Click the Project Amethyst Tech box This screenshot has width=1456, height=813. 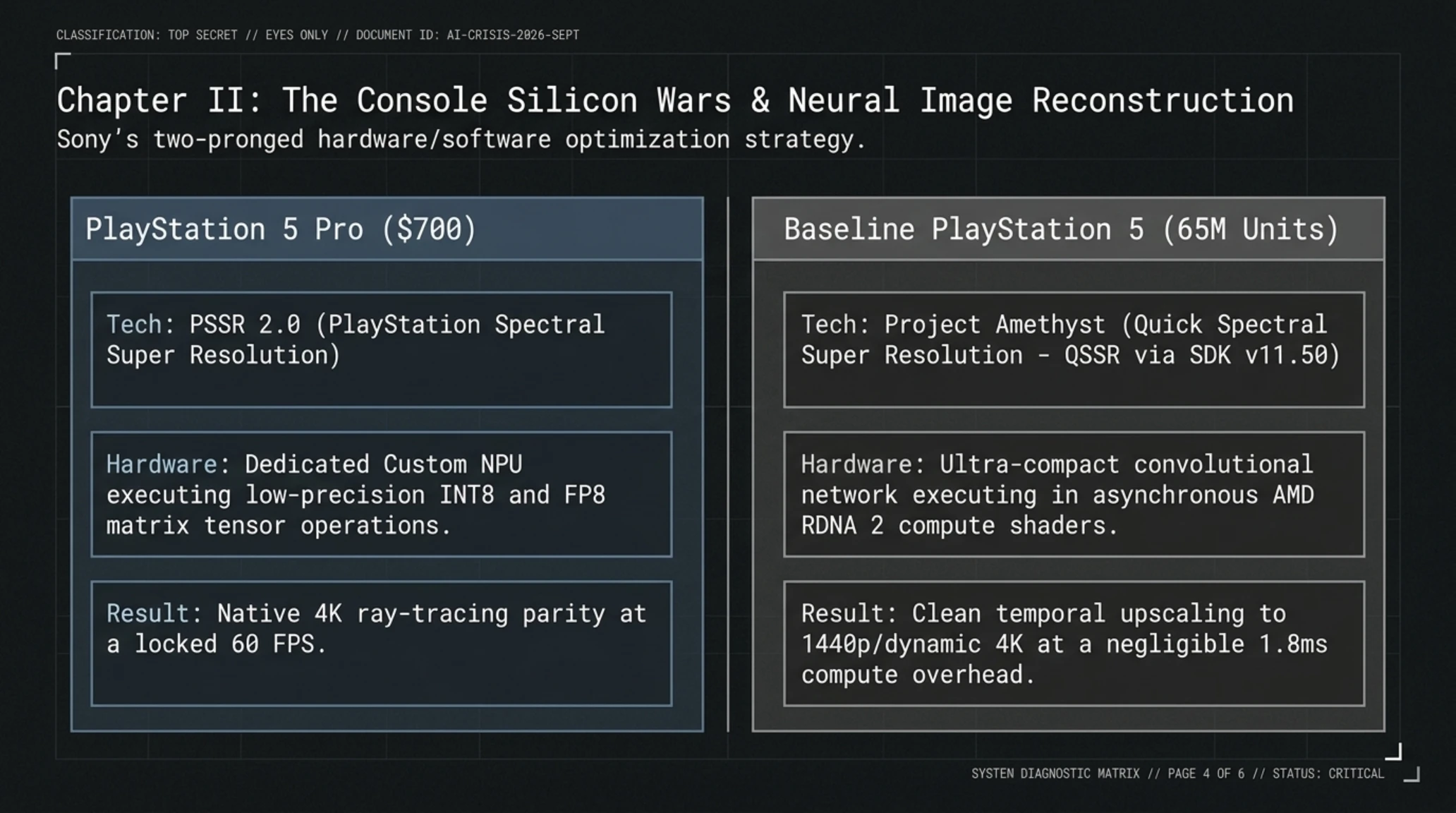click(x=1074, y=349)
